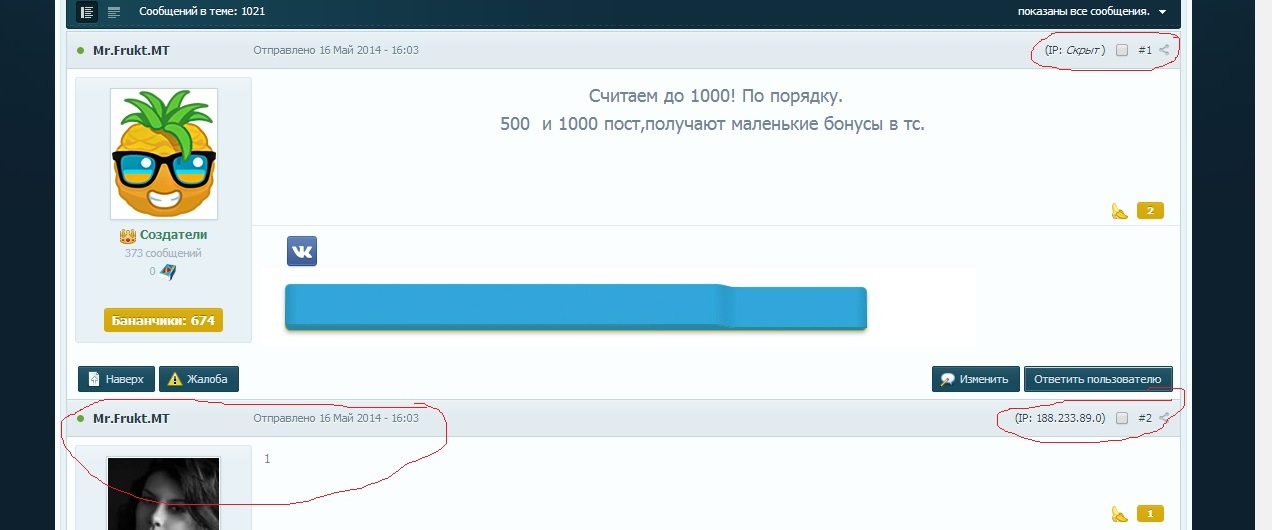Viewport: 1280px width, 530px height.
Task: Open Mr.Frukt.MT profile from post #2
Action: pyautogui.click(x=131, y=418)
